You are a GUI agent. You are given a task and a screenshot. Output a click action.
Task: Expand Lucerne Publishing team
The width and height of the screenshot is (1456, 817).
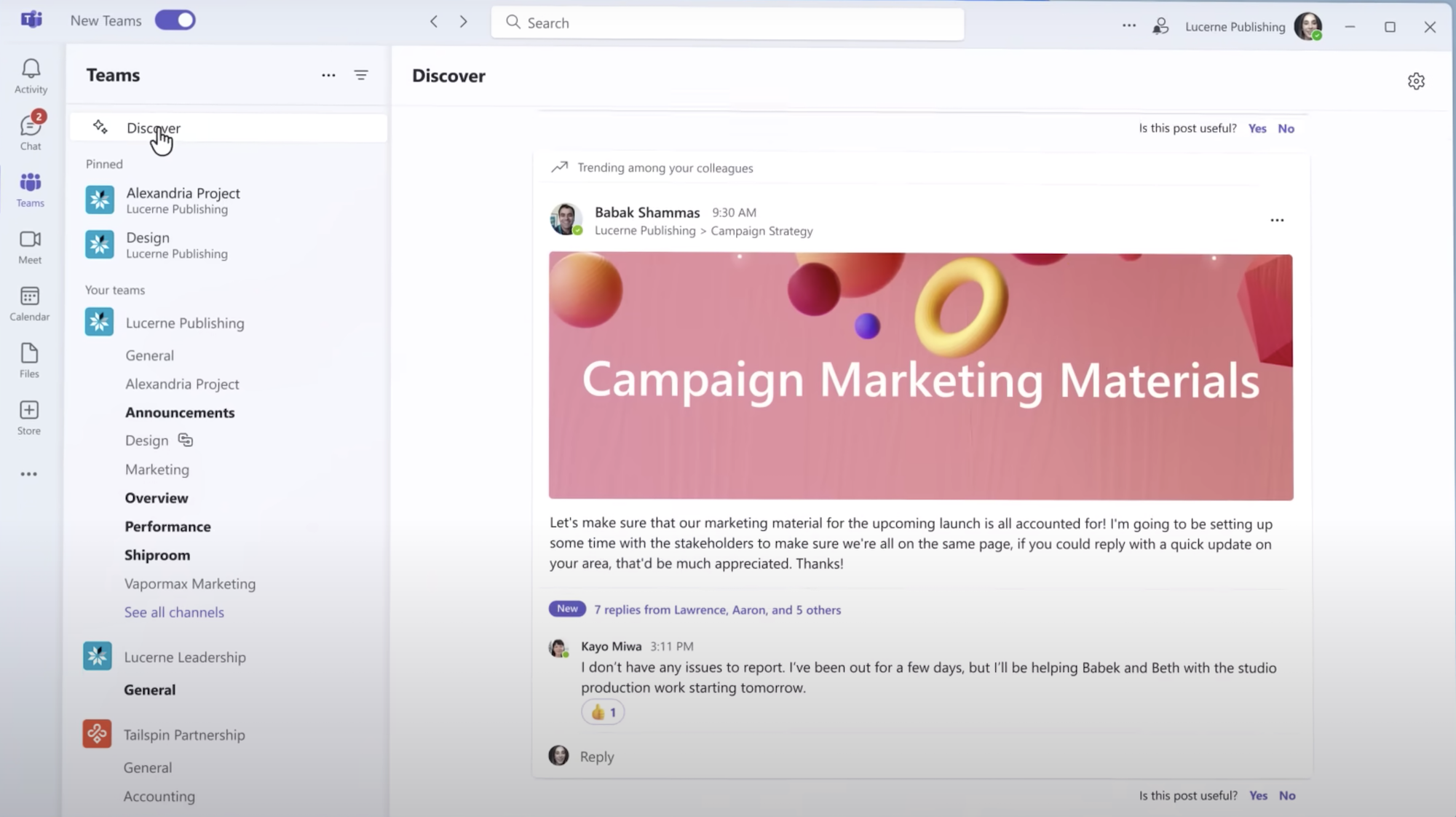point(184,323)
